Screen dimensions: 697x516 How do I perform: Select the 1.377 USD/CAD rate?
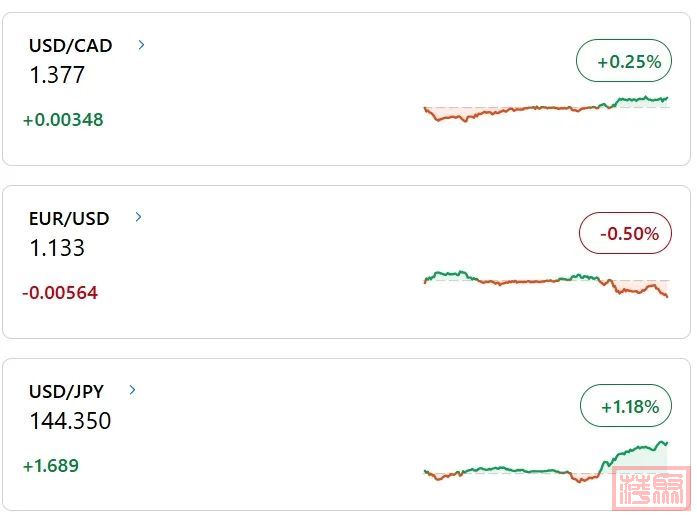(57, 75)
